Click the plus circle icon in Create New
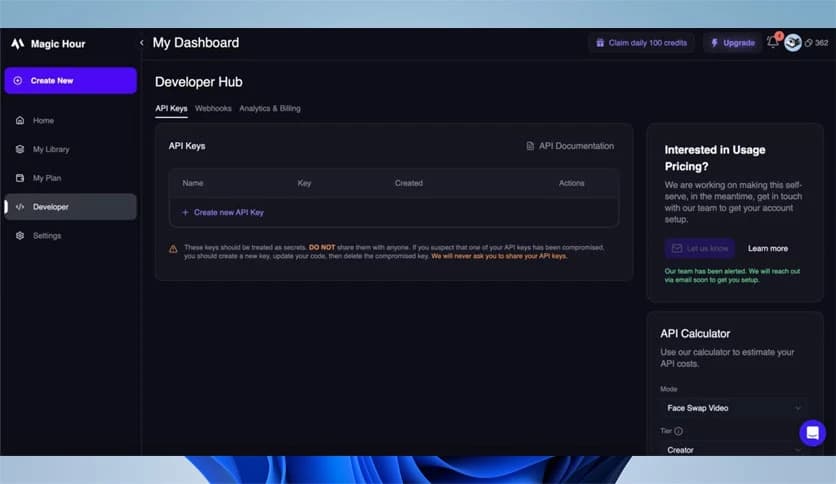This screenshot has height=484, width=836. point(18,80)
